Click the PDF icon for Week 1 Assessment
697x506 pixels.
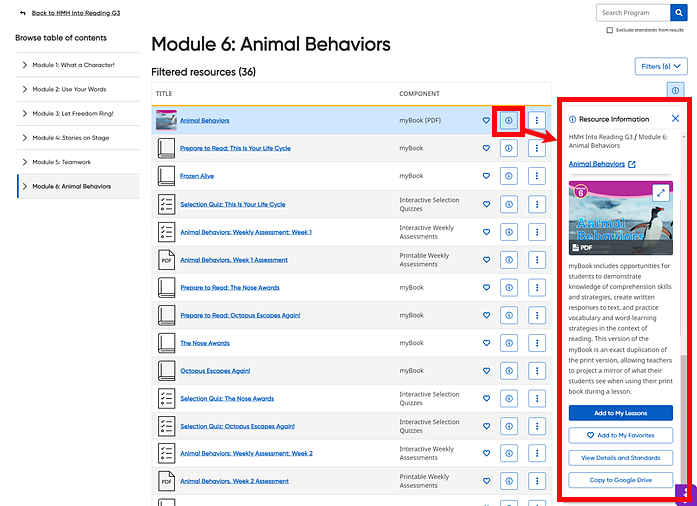click(x=166, y=260)
